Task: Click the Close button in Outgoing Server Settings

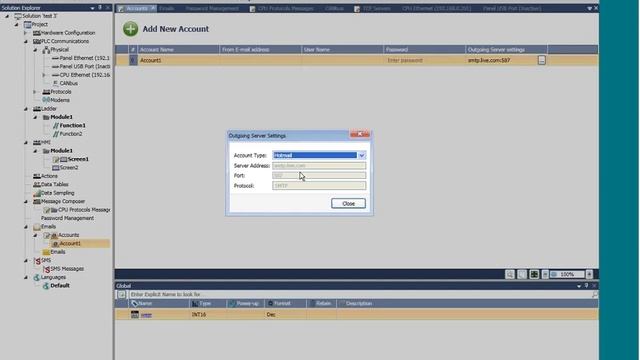Action: (348, 203)
